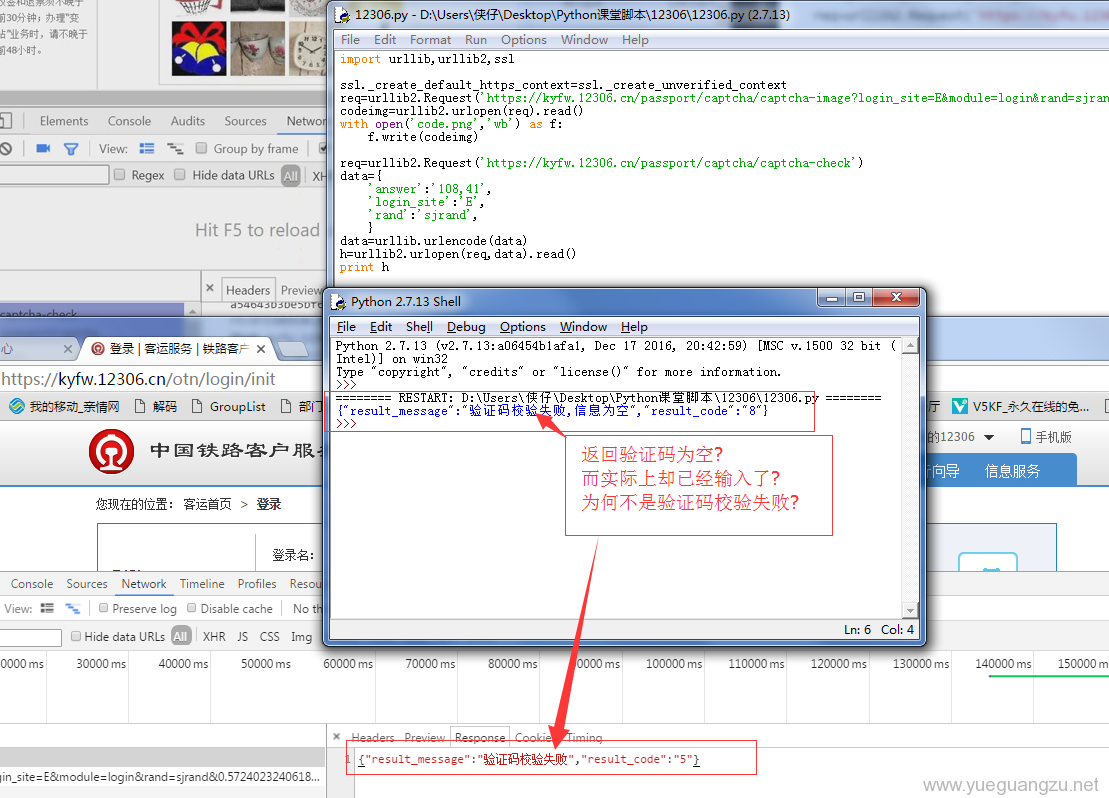Switch to large rows list view icon in upper DevTools
The image size is (1109, 798).
pyautogui.click(x=147, y=149)
